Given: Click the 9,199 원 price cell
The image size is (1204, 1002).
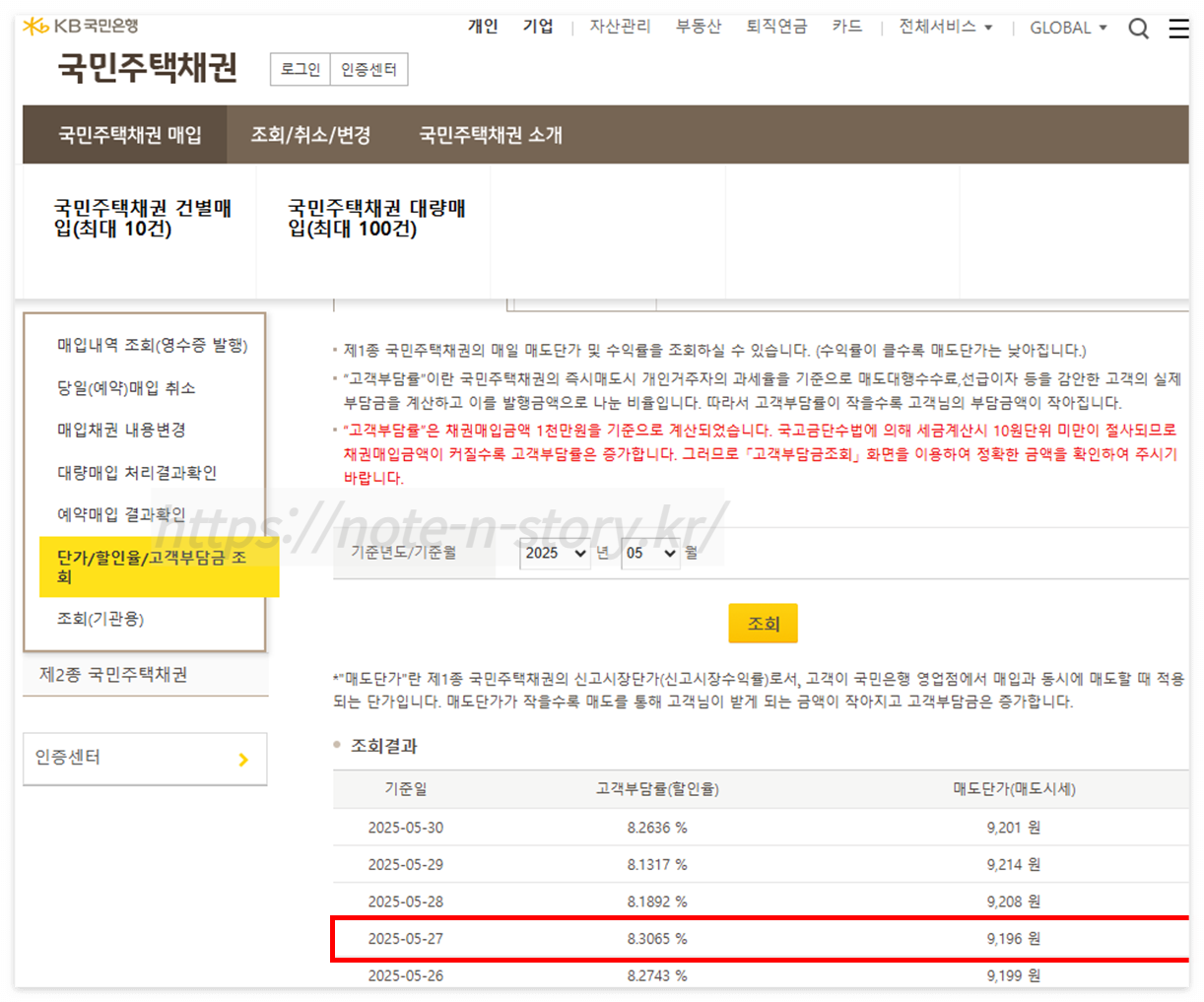Looking at the screenshot, I should [x=1013, y=975].
